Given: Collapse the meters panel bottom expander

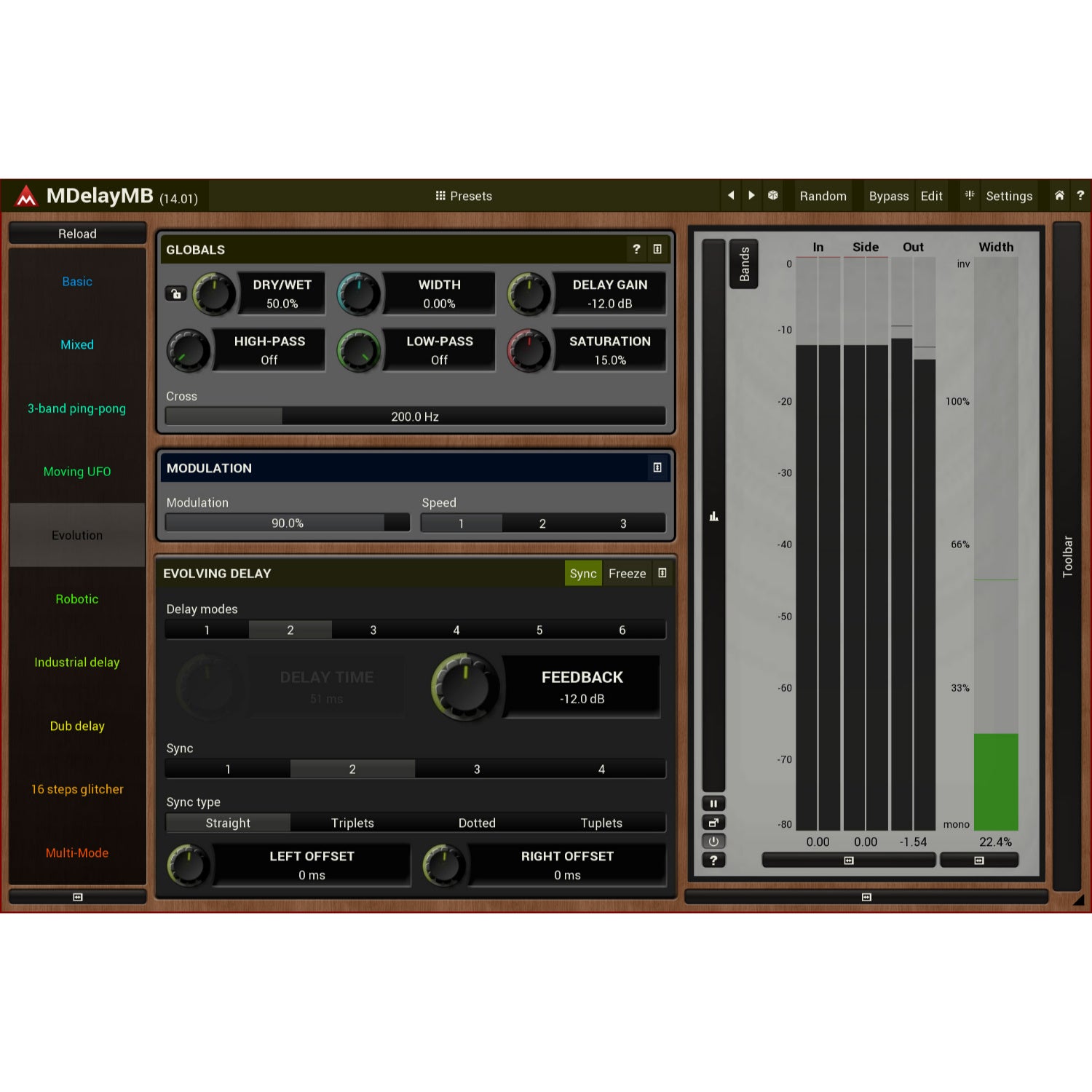Looking at the screenshot, I should 866,897.
